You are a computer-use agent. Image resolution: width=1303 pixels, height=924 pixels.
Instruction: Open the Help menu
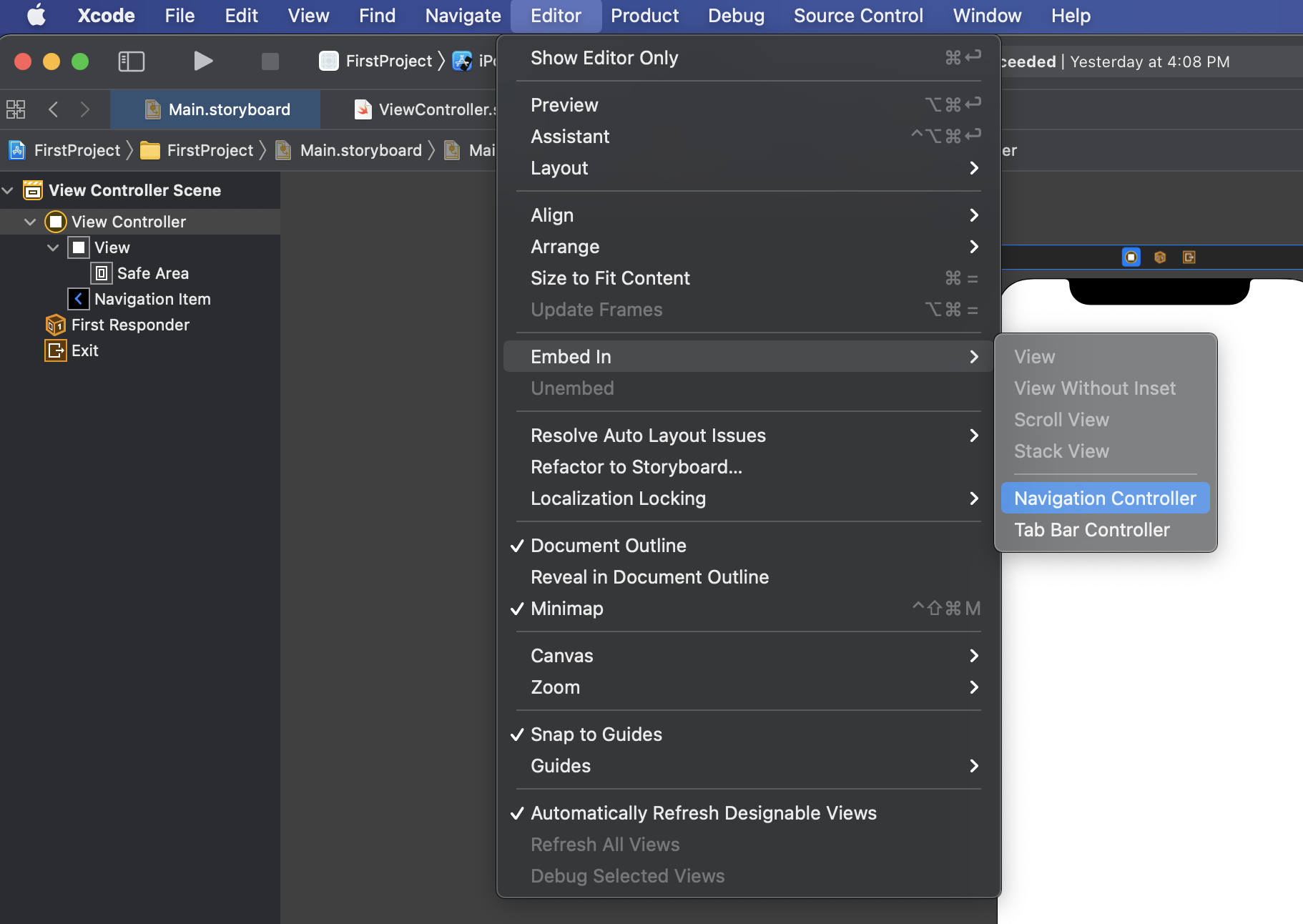1071,16
